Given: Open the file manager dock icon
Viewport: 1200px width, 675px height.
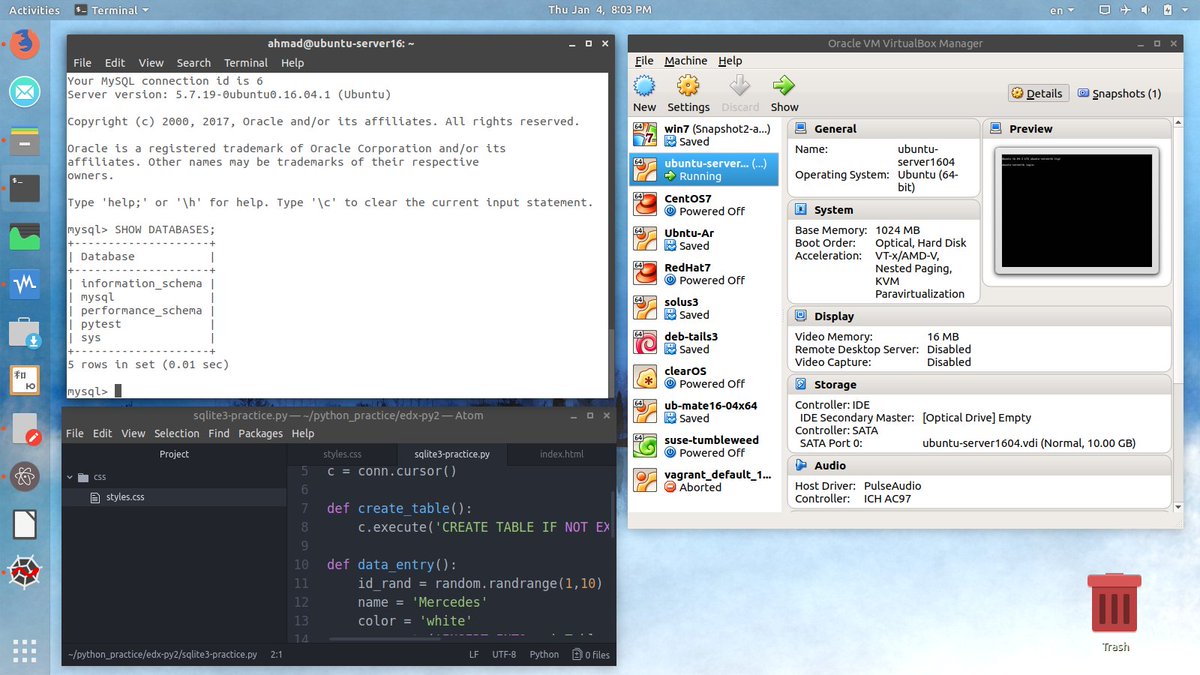Looking at the screenshot, I should point(25,140).
